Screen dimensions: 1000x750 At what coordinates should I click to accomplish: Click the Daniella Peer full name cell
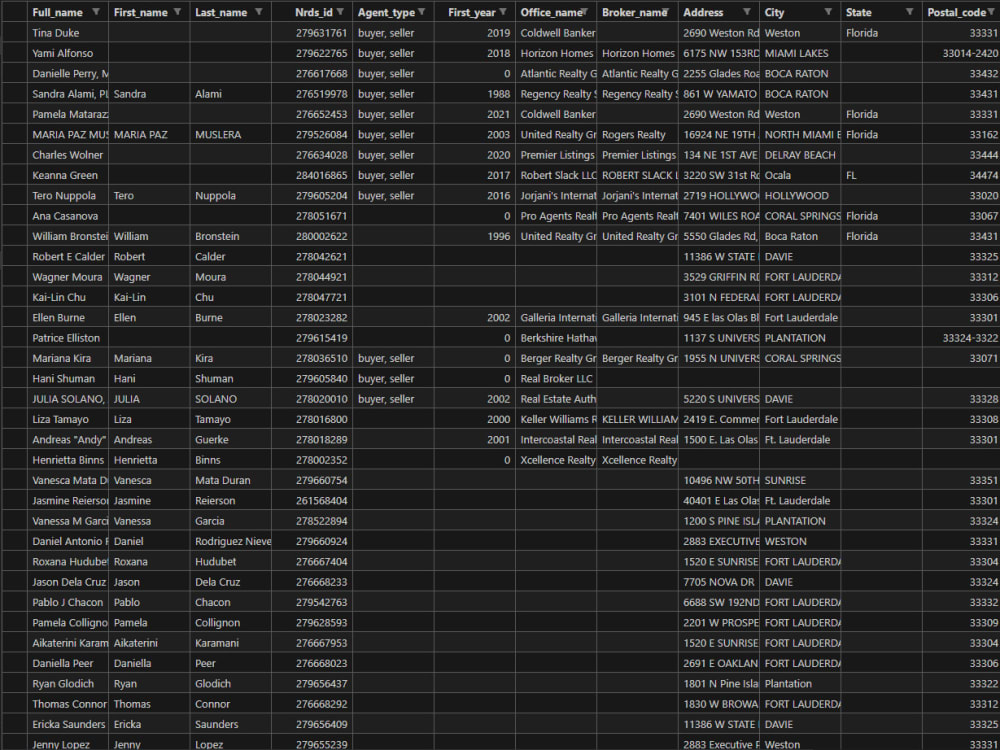point(68,663)
